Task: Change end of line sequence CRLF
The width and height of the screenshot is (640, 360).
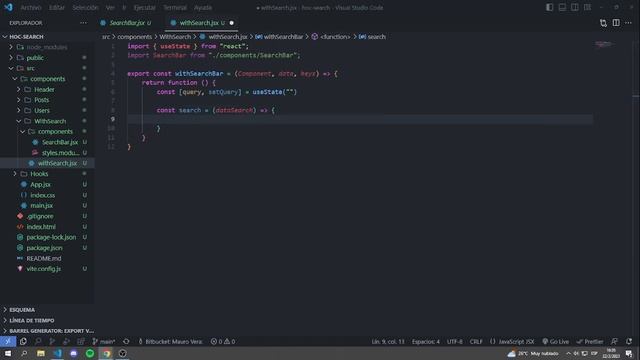Action: click(x=476, y=341)
